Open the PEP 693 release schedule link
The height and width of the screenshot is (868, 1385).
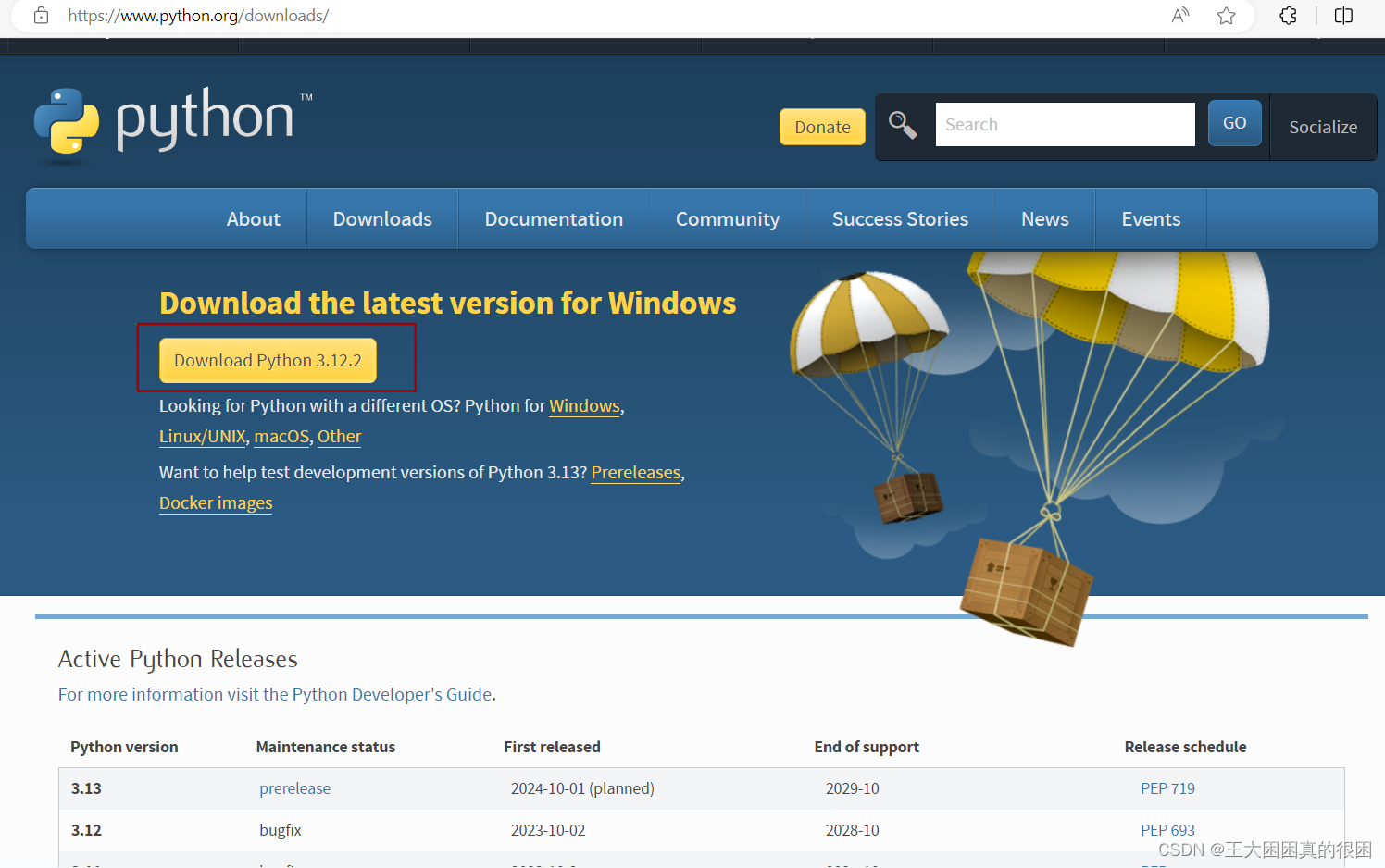pos(1167,830)
